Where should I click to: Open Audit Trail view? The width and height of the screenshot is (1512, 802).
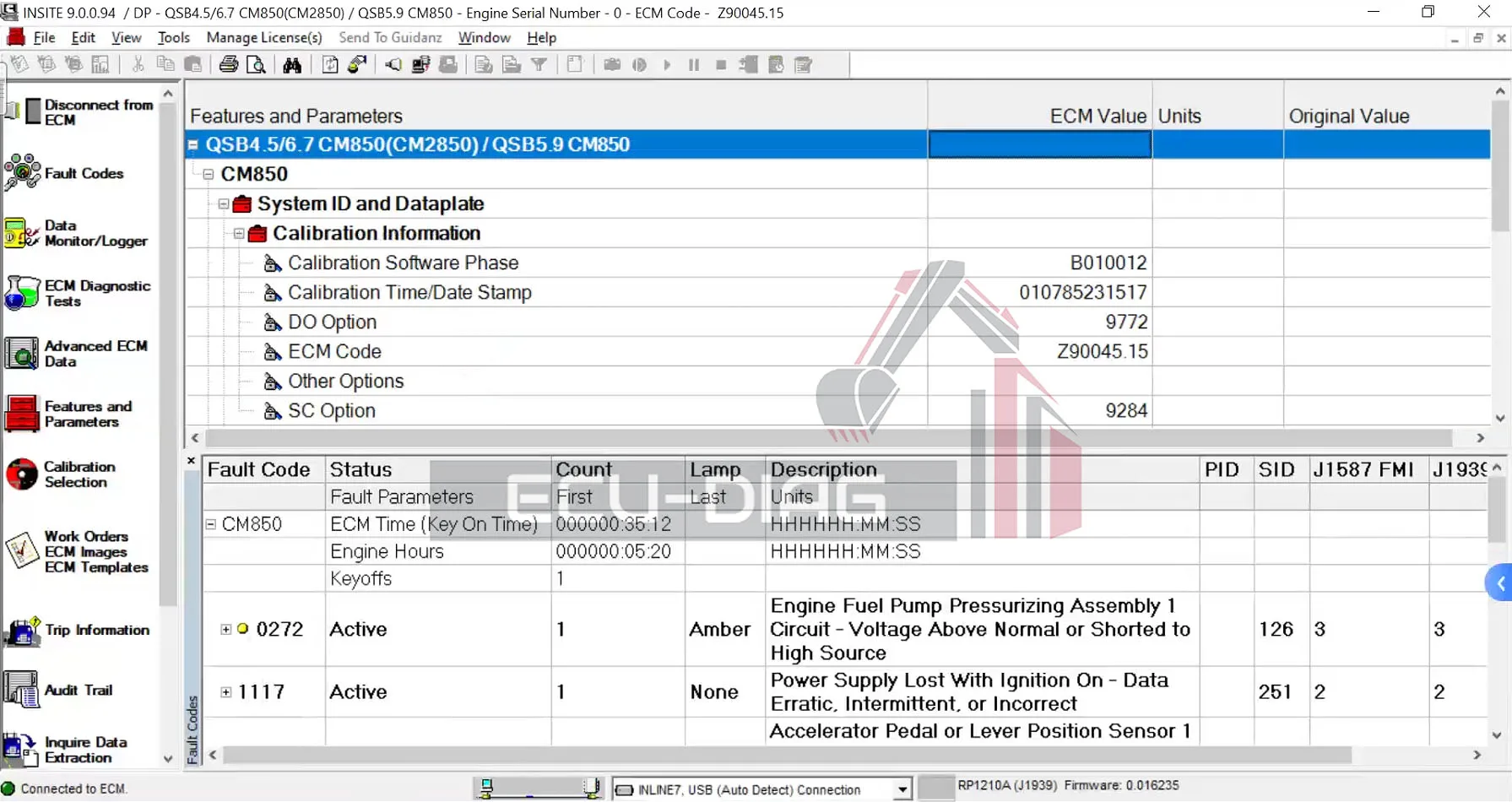click(x=59, y=690)
